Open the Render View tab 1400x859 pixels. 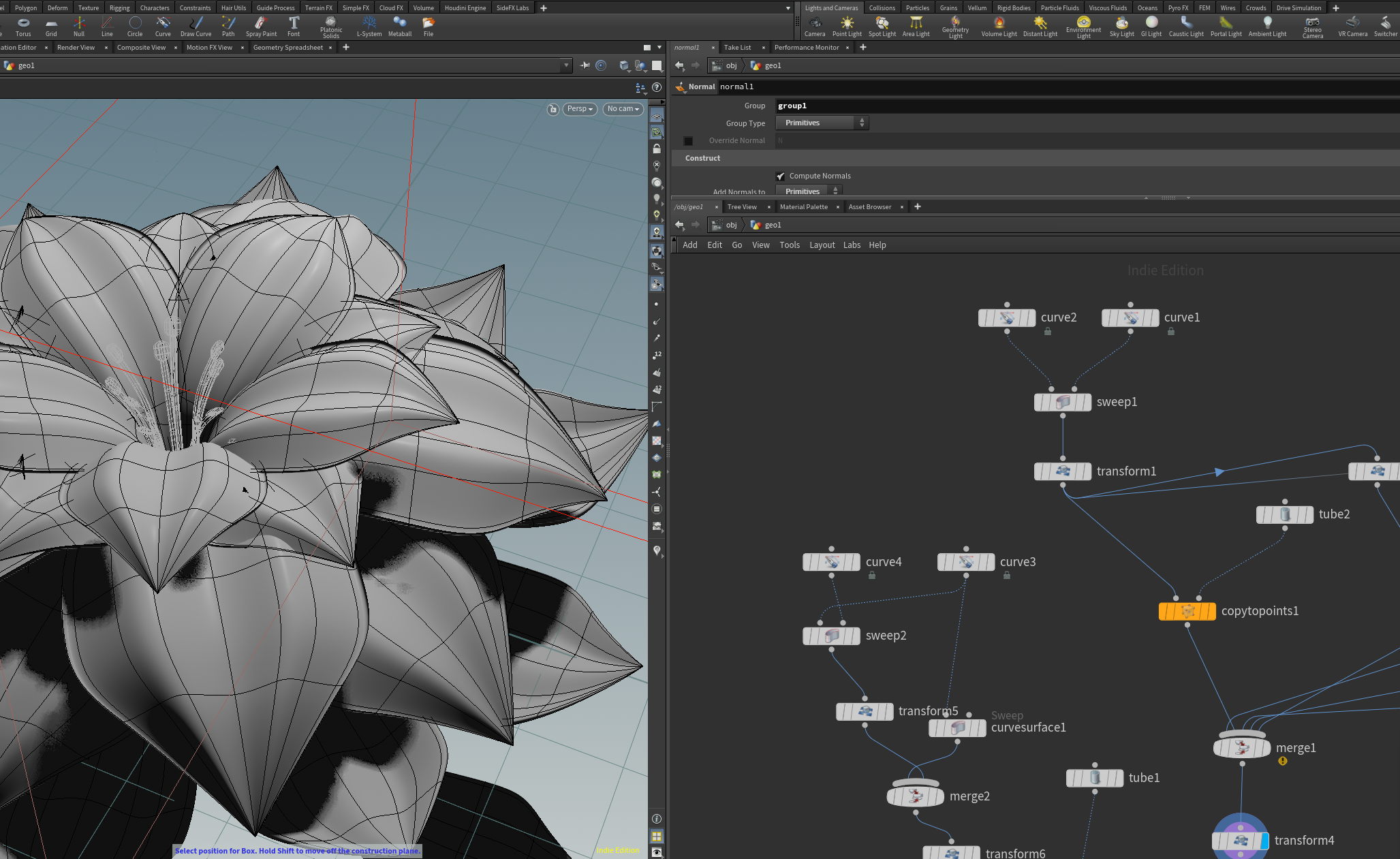pos(76,48)
